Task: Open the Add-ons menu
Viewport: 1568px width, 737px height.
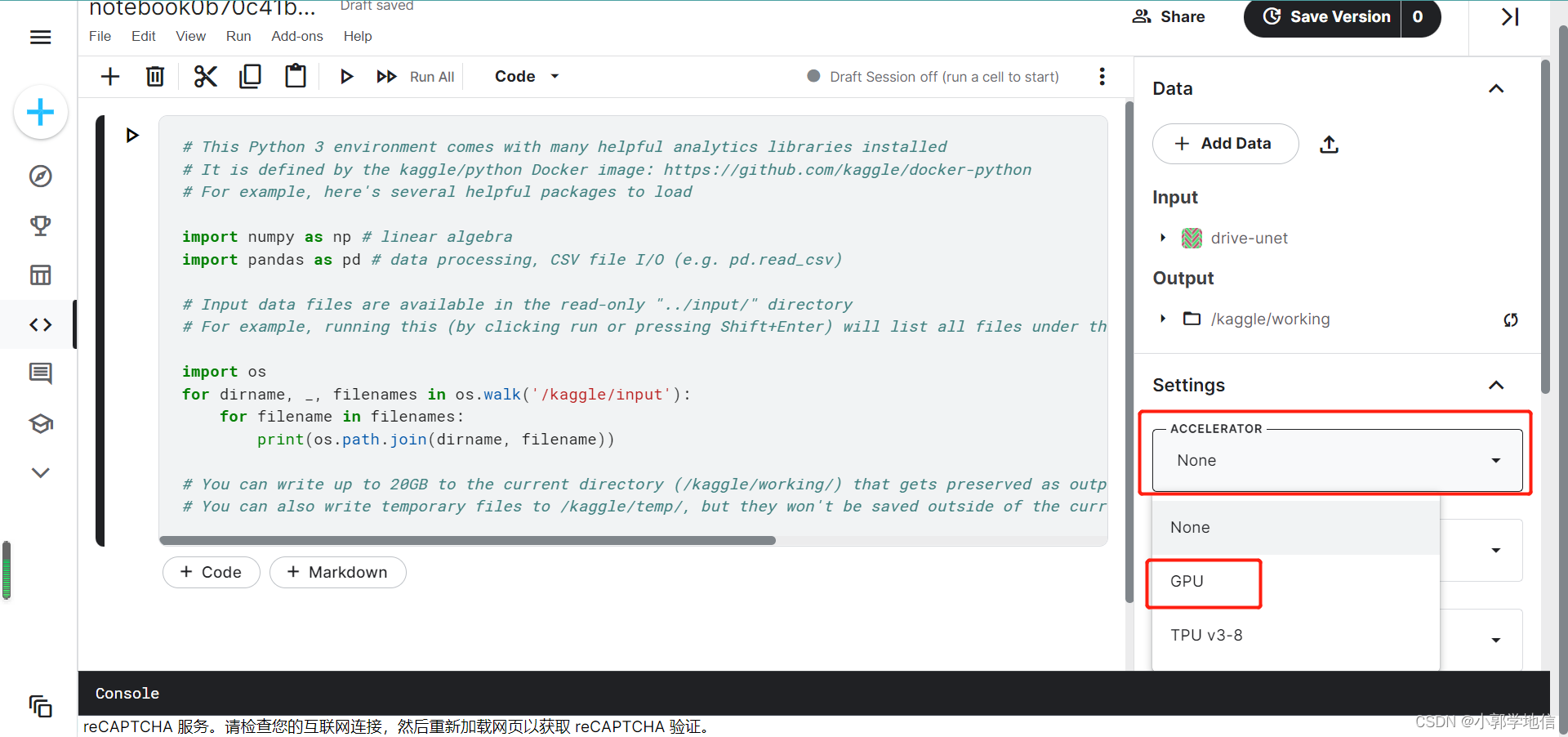Action: (x=297, y=36)
